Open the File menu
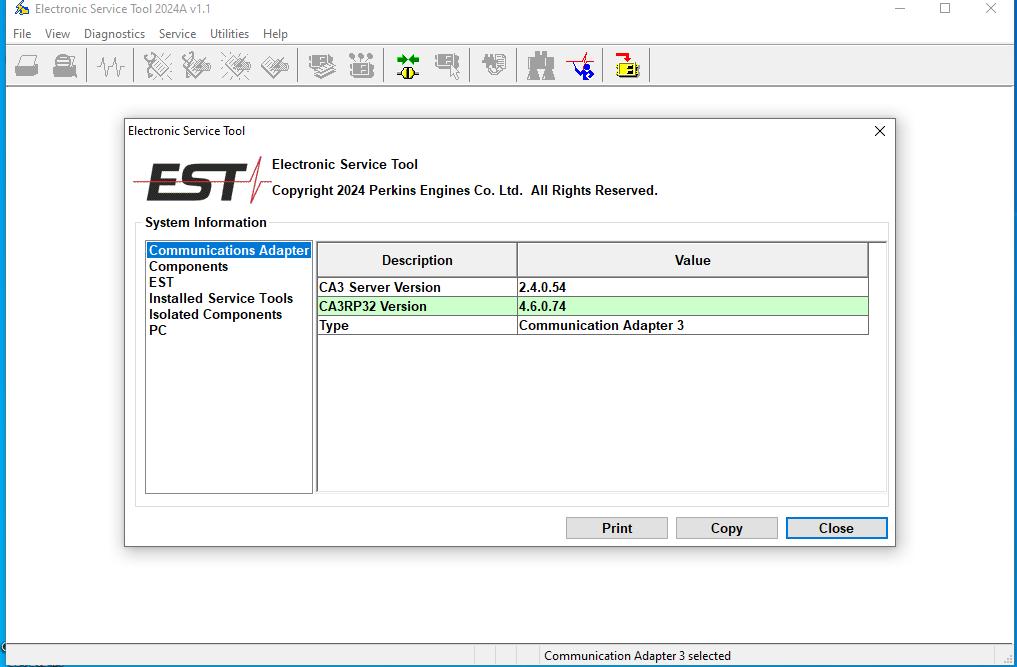 point(22,34)
